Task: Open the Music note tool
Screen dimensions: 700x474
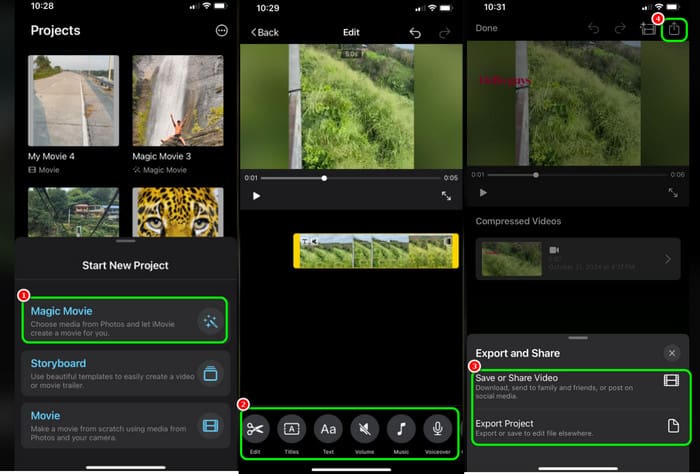Action: click(x=401, y=429)
